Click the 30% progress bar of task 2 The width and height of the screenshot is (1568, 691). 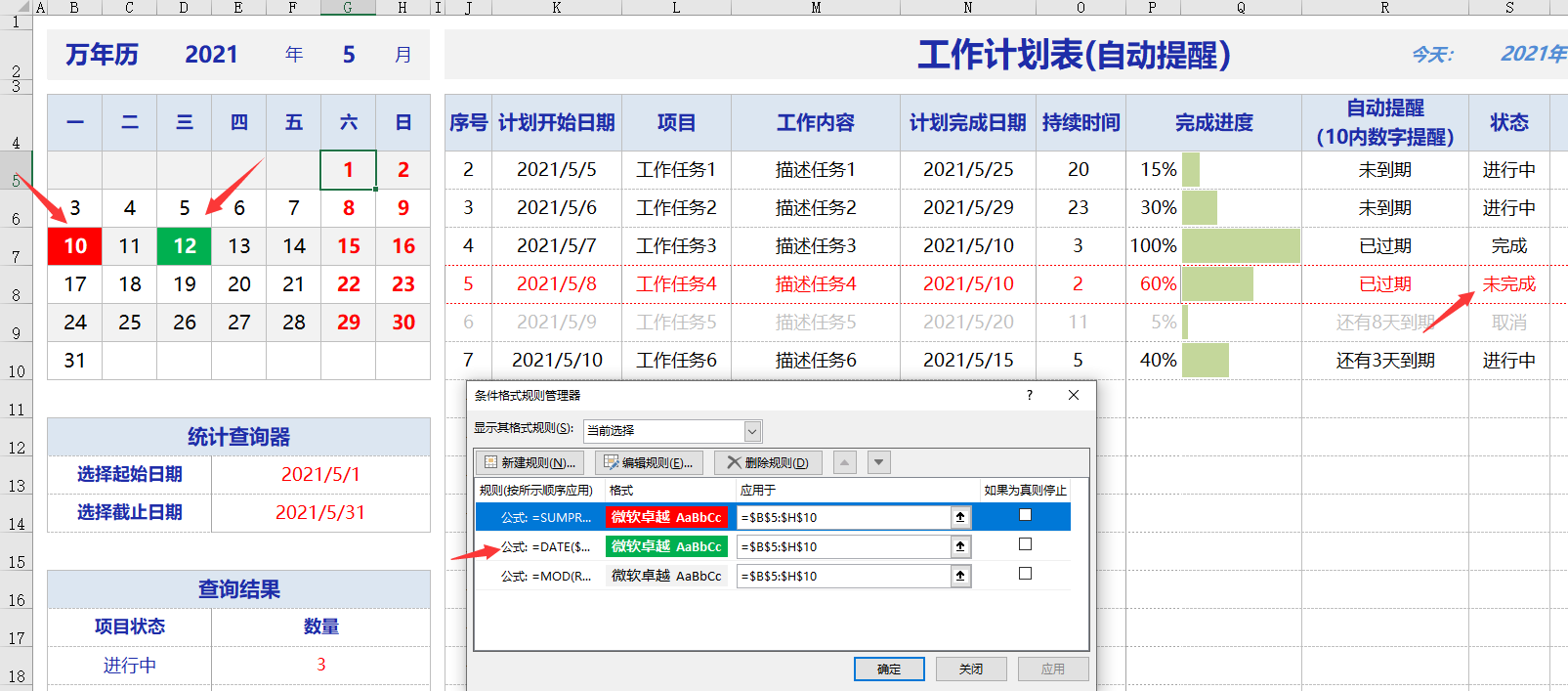[x=1200, y=208]
